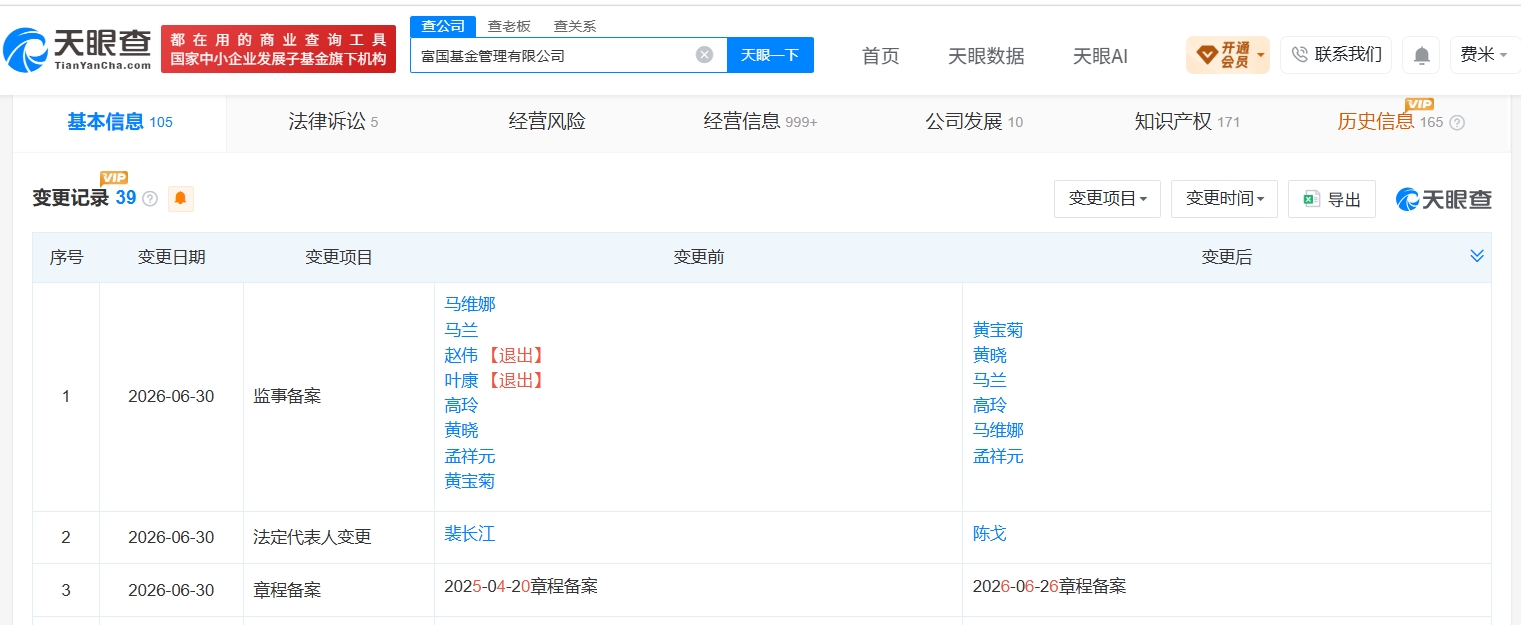
Task: Select the 查公司 search tab
Action: point(443,26)
